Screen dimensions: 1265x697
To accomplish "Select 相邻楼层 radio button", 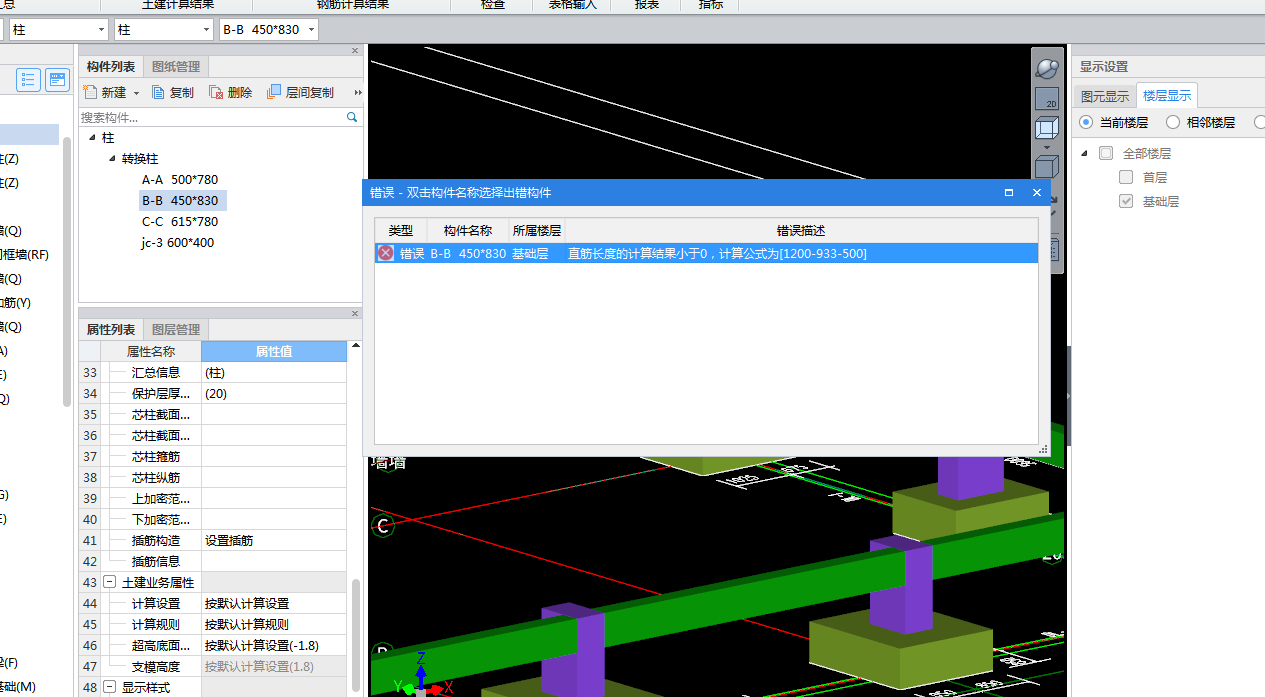I will click(x=1173, y=122).
